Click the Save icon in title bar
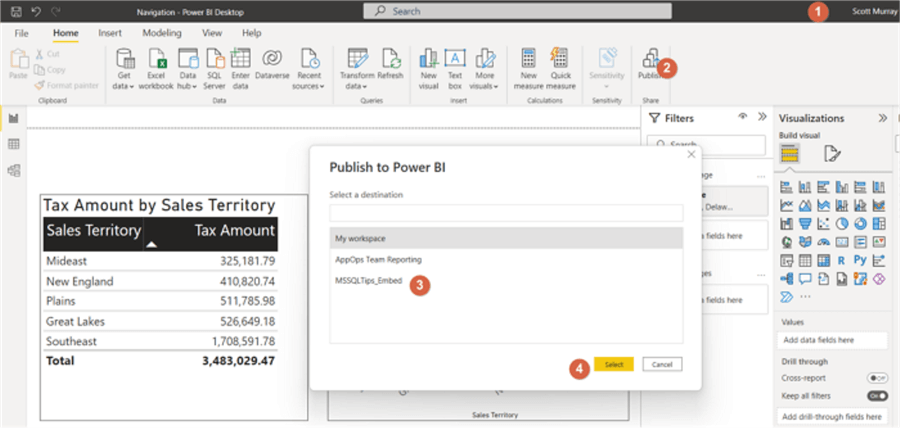 (17, 11)
